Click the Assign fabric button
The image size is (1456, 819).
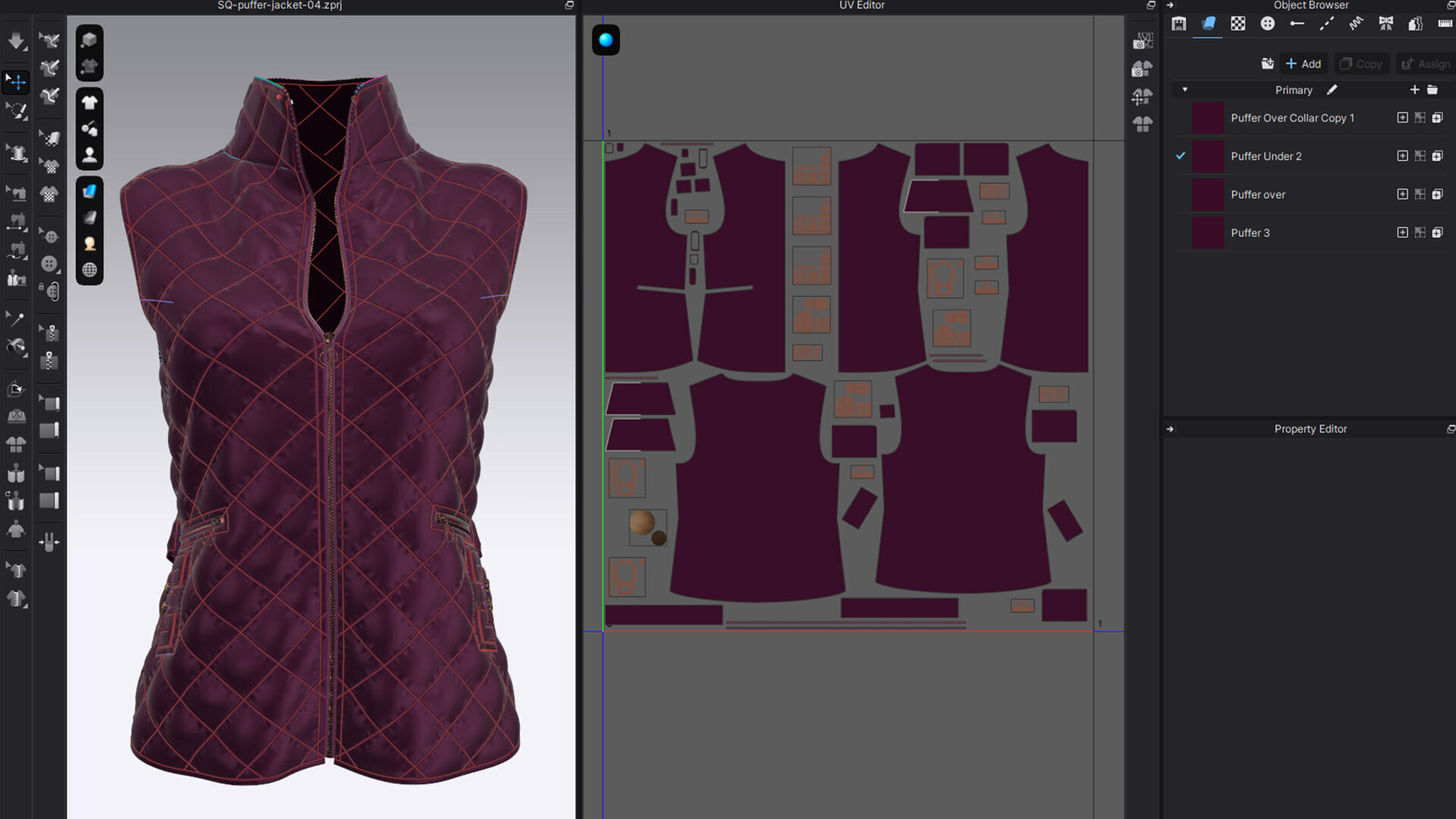click(x=1425, y=64)
